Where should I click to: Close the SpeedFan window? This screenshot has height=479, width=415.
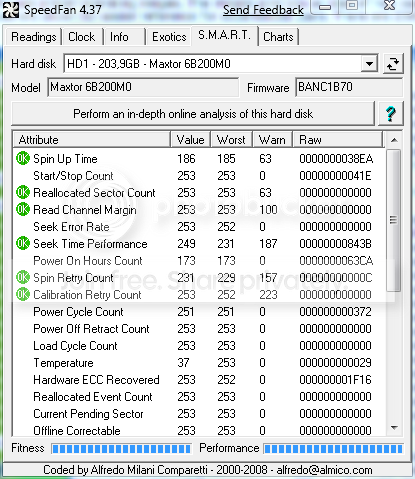click(x=389, y=6)
